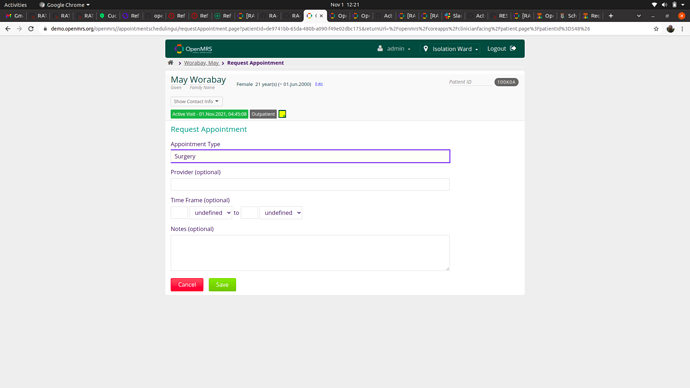Click second time frame number box

pos(249,212)
